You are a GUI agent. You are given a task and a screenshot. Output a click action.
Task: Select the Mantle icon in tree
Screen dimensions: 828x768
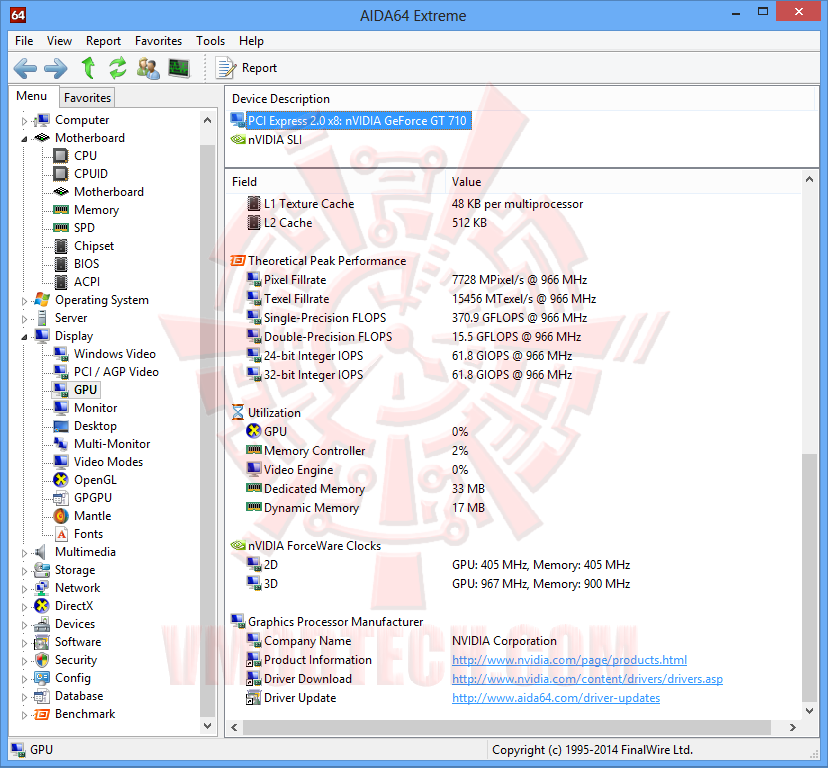(x=61, y=516)
